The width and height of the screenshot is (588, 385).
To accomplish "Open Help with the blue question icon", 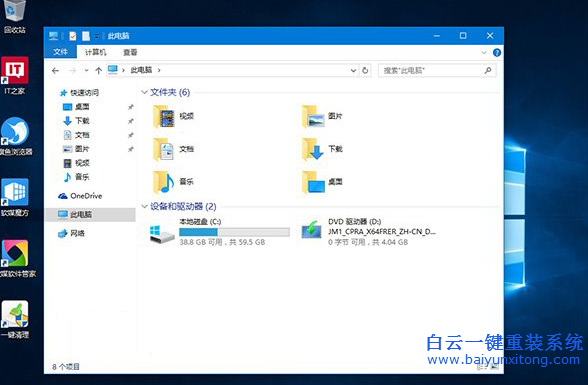I will click(x=497, y=53).
